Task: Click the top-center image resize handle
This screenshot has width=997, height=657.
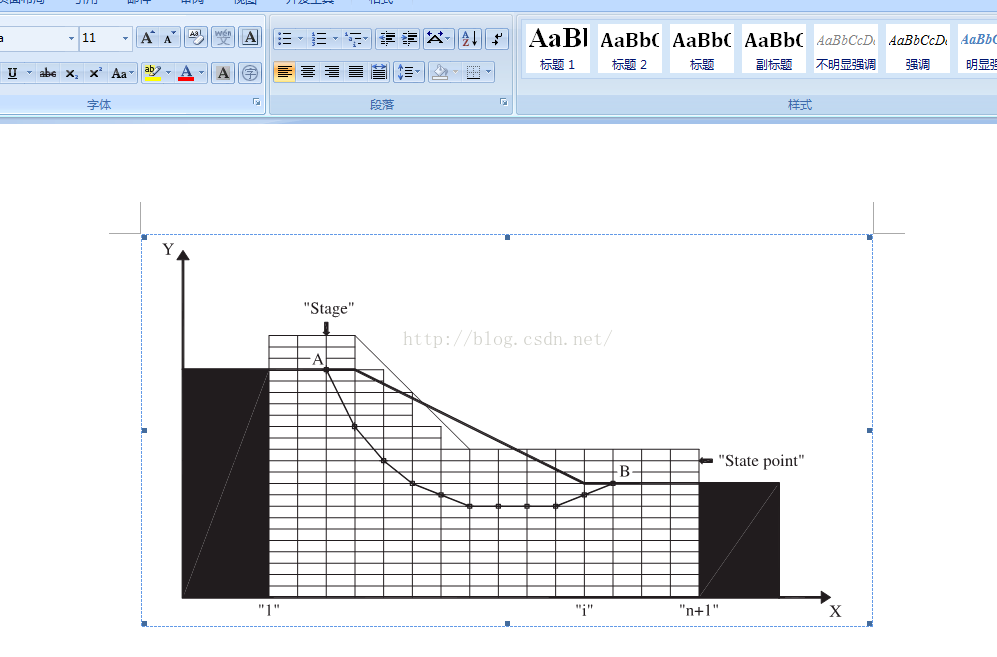Action: [507, 237]
